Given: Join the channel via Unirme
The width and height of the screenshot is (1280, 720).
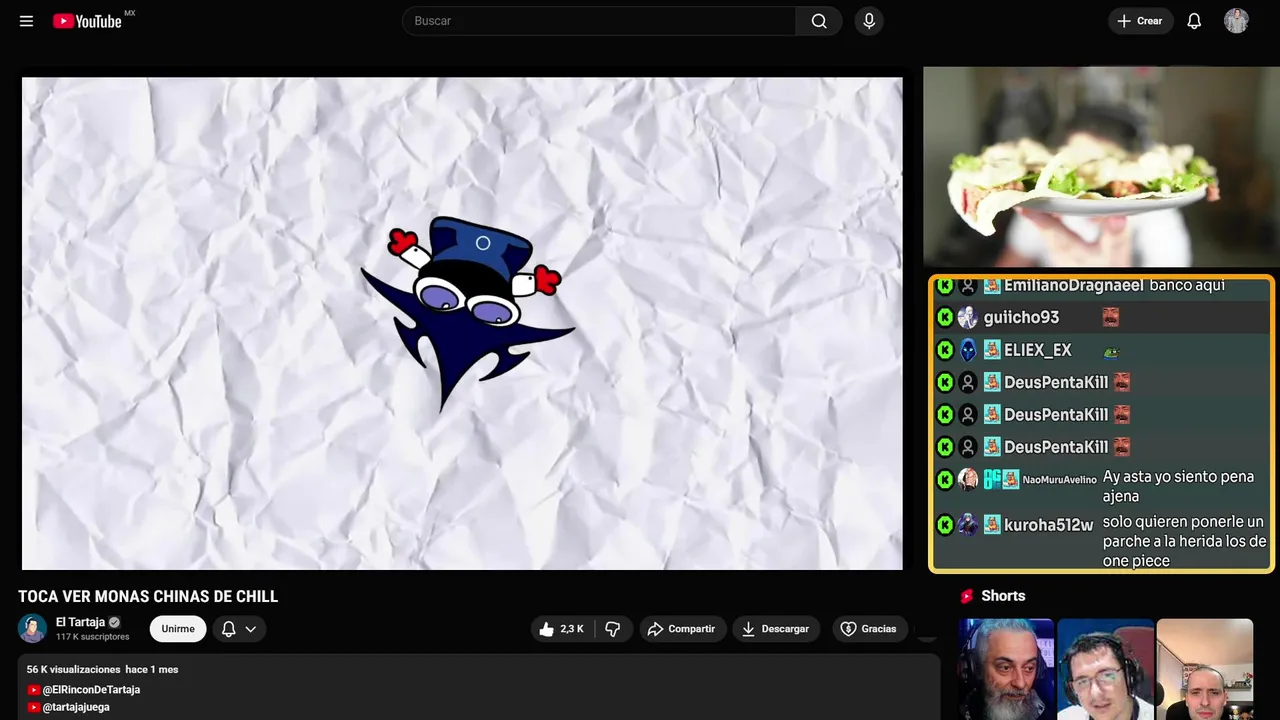Looking at the screenshot, I should [178, 629].
